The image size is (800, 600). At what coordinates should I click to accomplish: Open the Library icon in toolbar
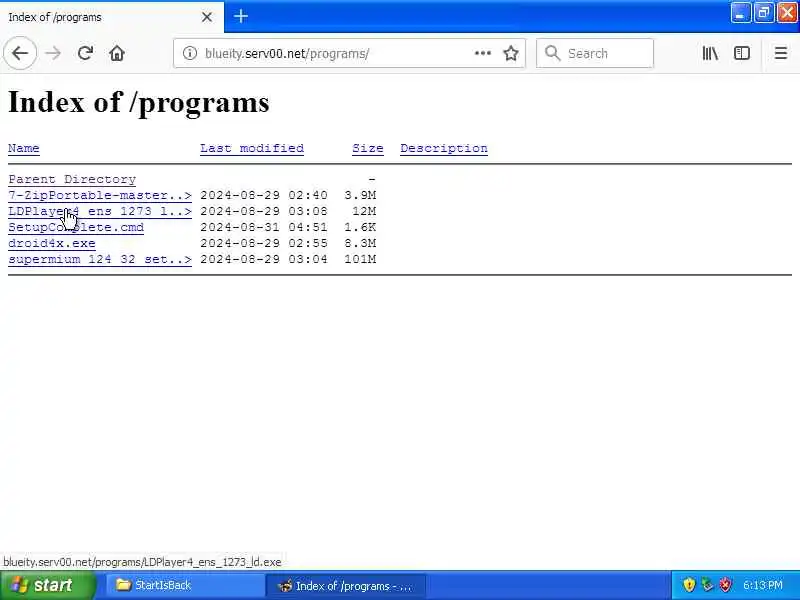pos(710,53)
